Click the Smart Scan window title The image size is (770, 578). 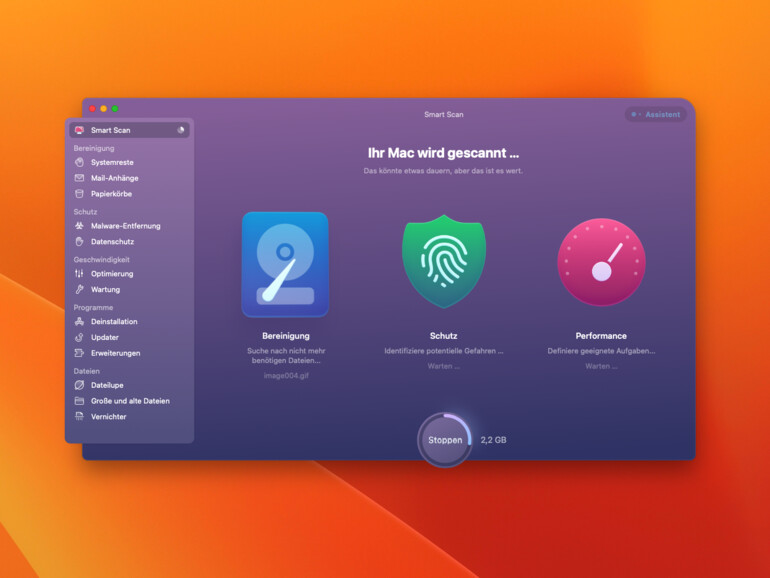tap(444, 114)
